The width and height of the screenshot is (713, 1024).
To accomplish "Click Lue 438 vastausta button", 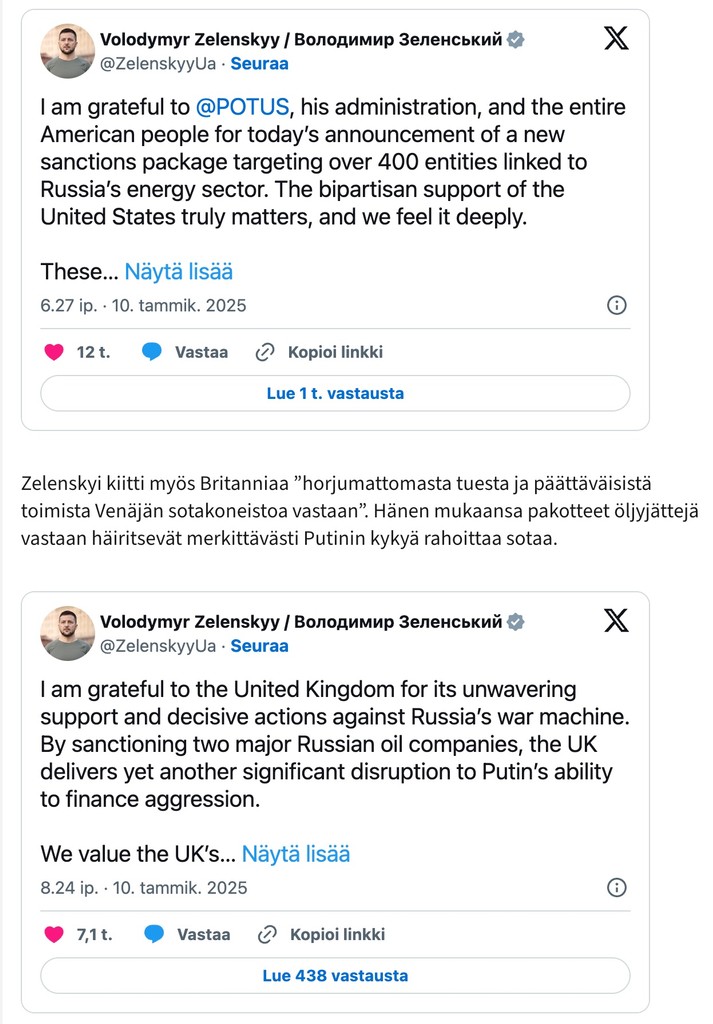I will [x=335, y=976].
